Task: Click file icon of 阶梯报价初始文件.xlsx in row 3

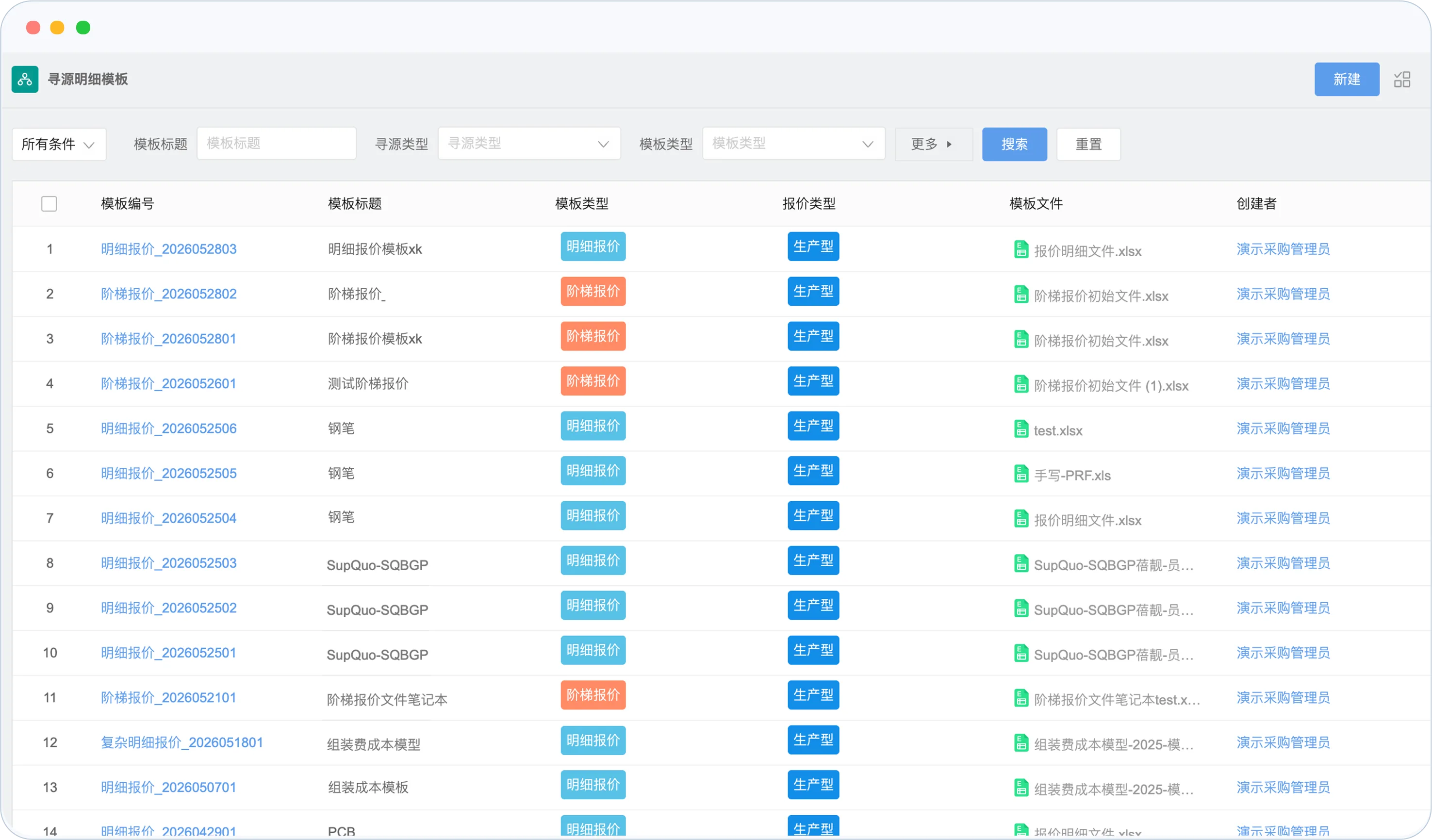Action: click(1021, 339)
